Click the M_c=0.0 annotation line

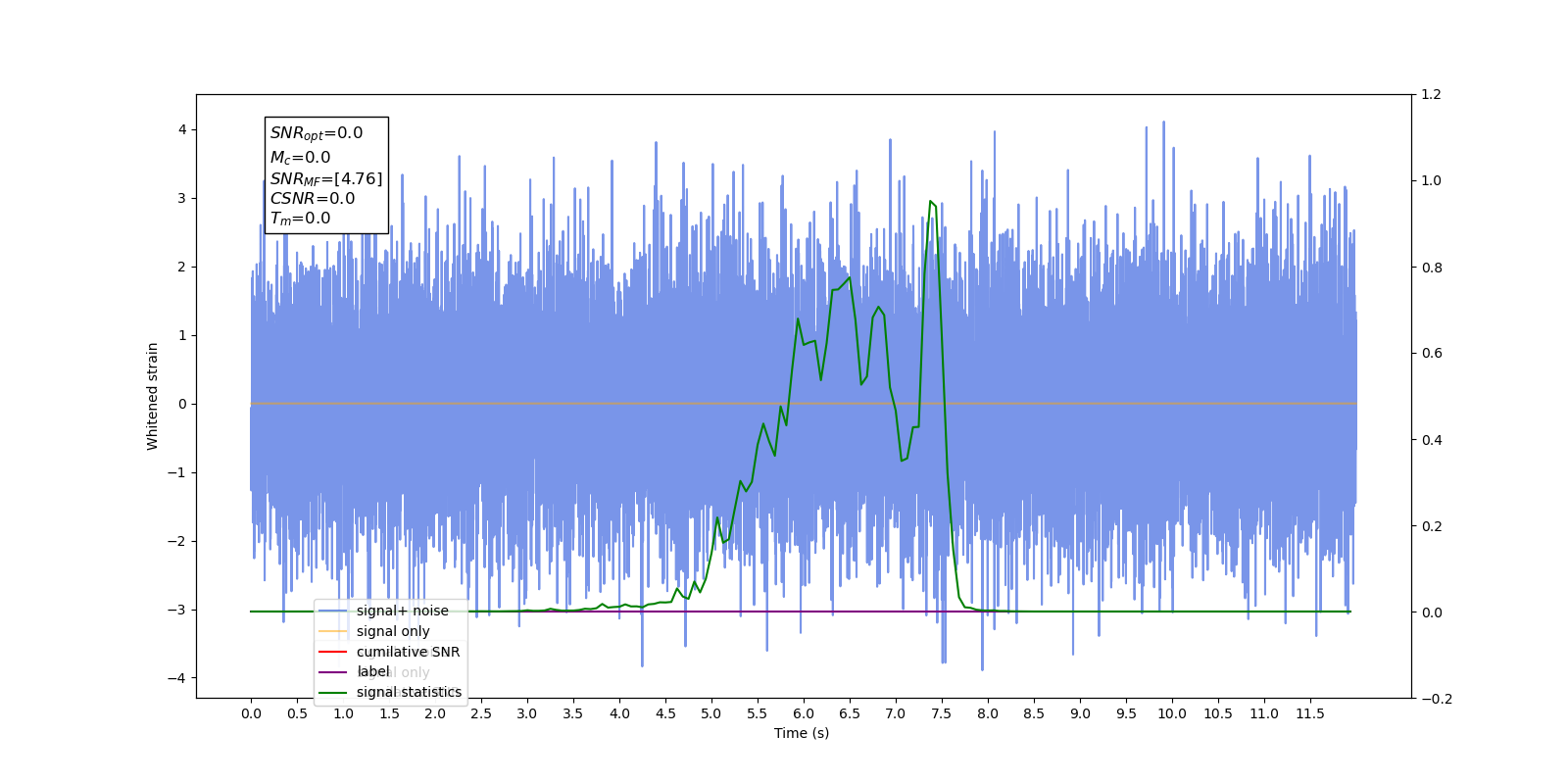(x=300, y=157)
